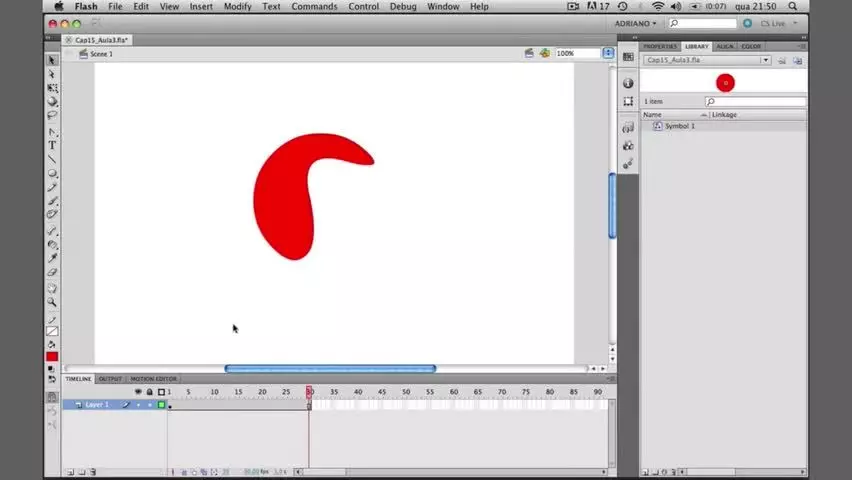
Task: Open the stage zoom 100% dropdown
Action: coord(608,53)
